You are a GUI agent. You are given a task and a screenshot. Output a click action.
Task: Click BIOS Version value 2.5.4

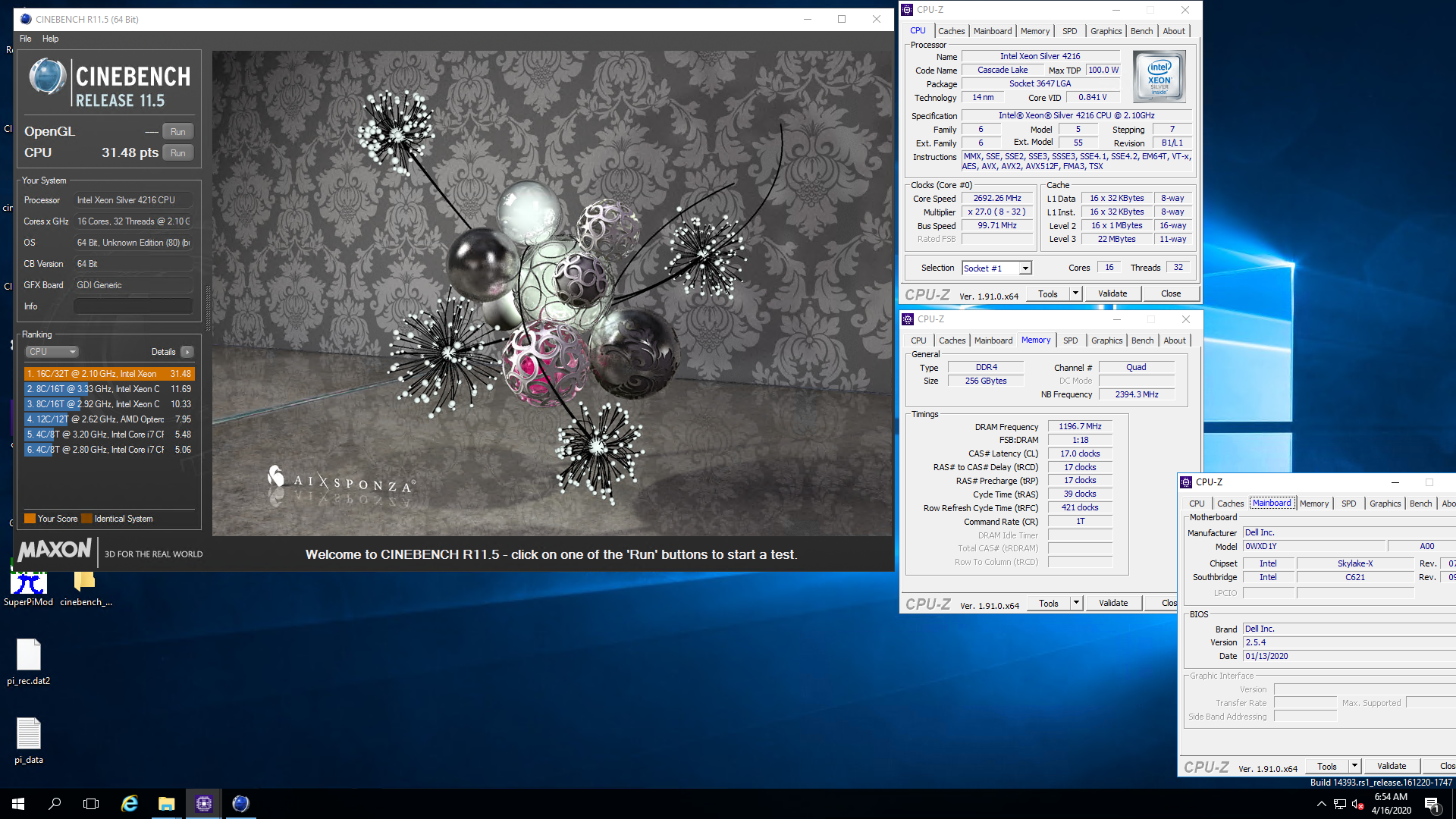(1348, 642)
